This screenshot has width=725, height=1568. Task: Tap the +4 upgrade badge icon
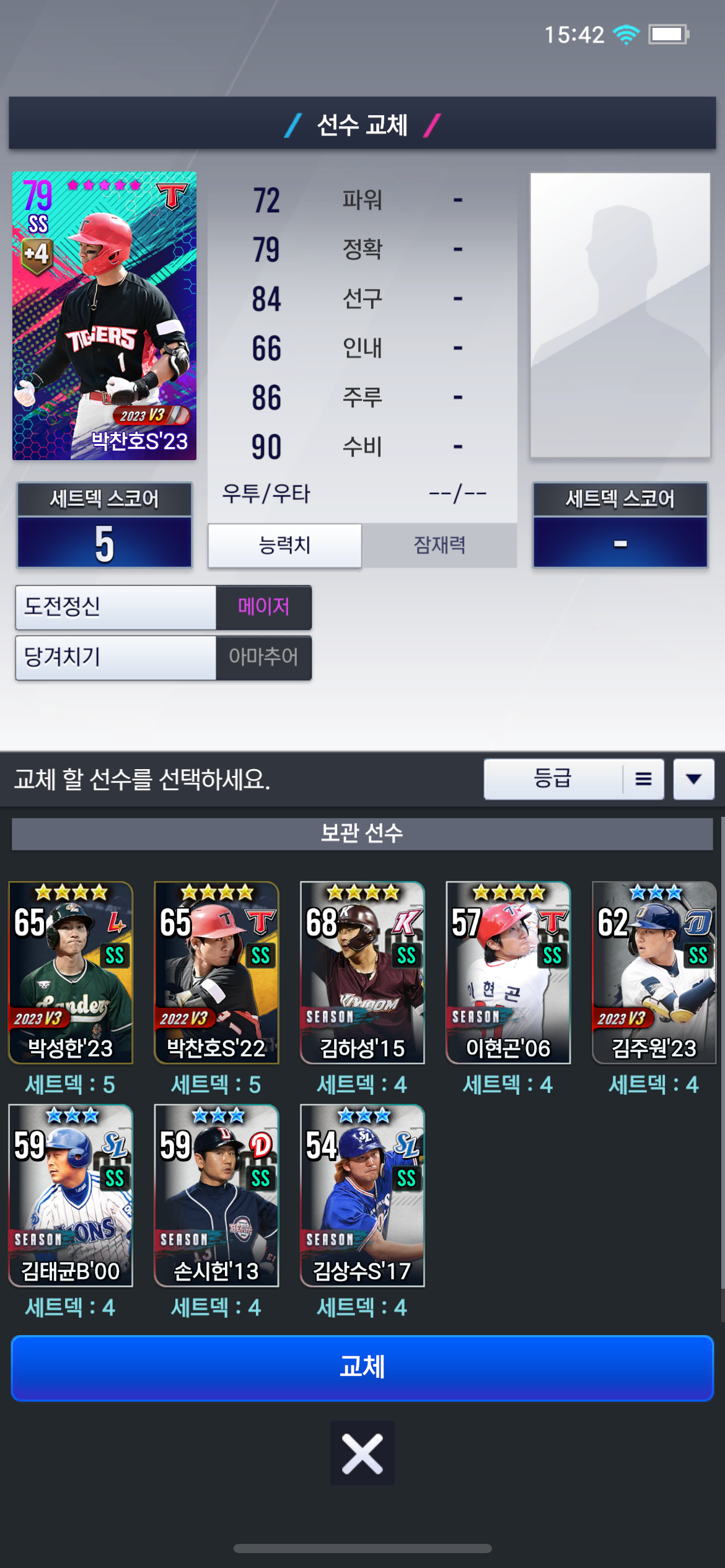click(37, 255)
